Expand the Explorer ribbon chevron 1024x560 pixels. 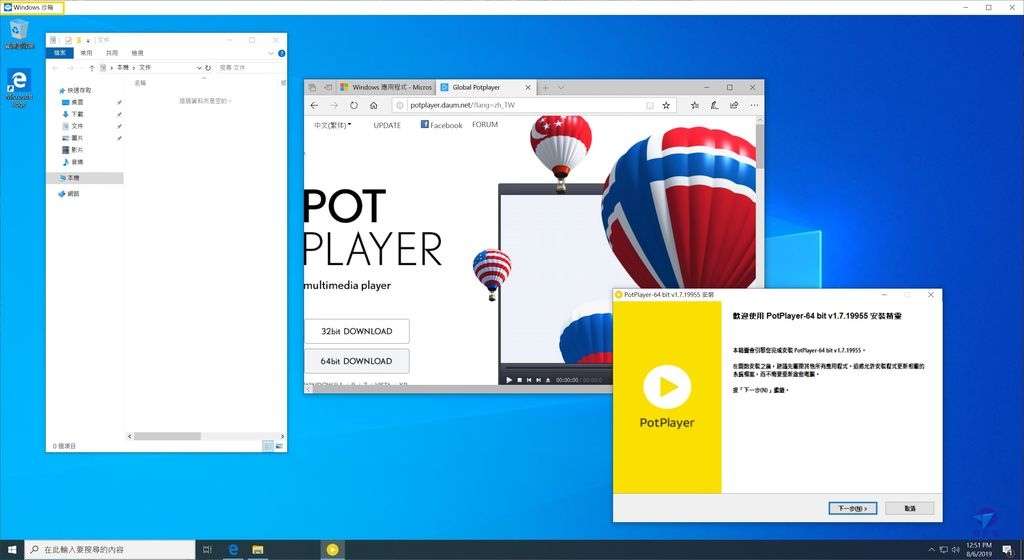click(271, 54)
